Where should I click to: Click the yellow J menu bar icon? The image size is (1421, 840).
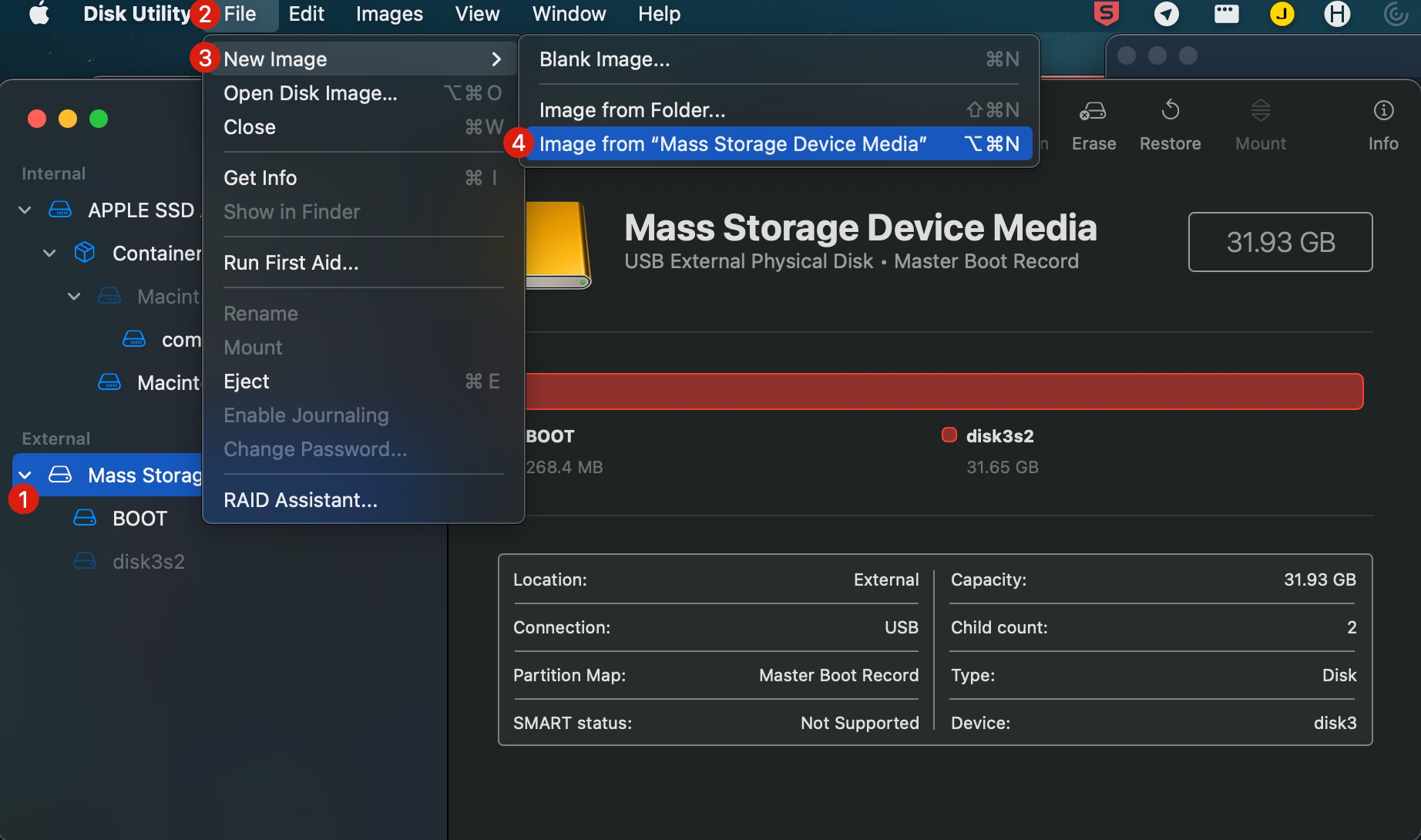click(x=1282, y=14)
